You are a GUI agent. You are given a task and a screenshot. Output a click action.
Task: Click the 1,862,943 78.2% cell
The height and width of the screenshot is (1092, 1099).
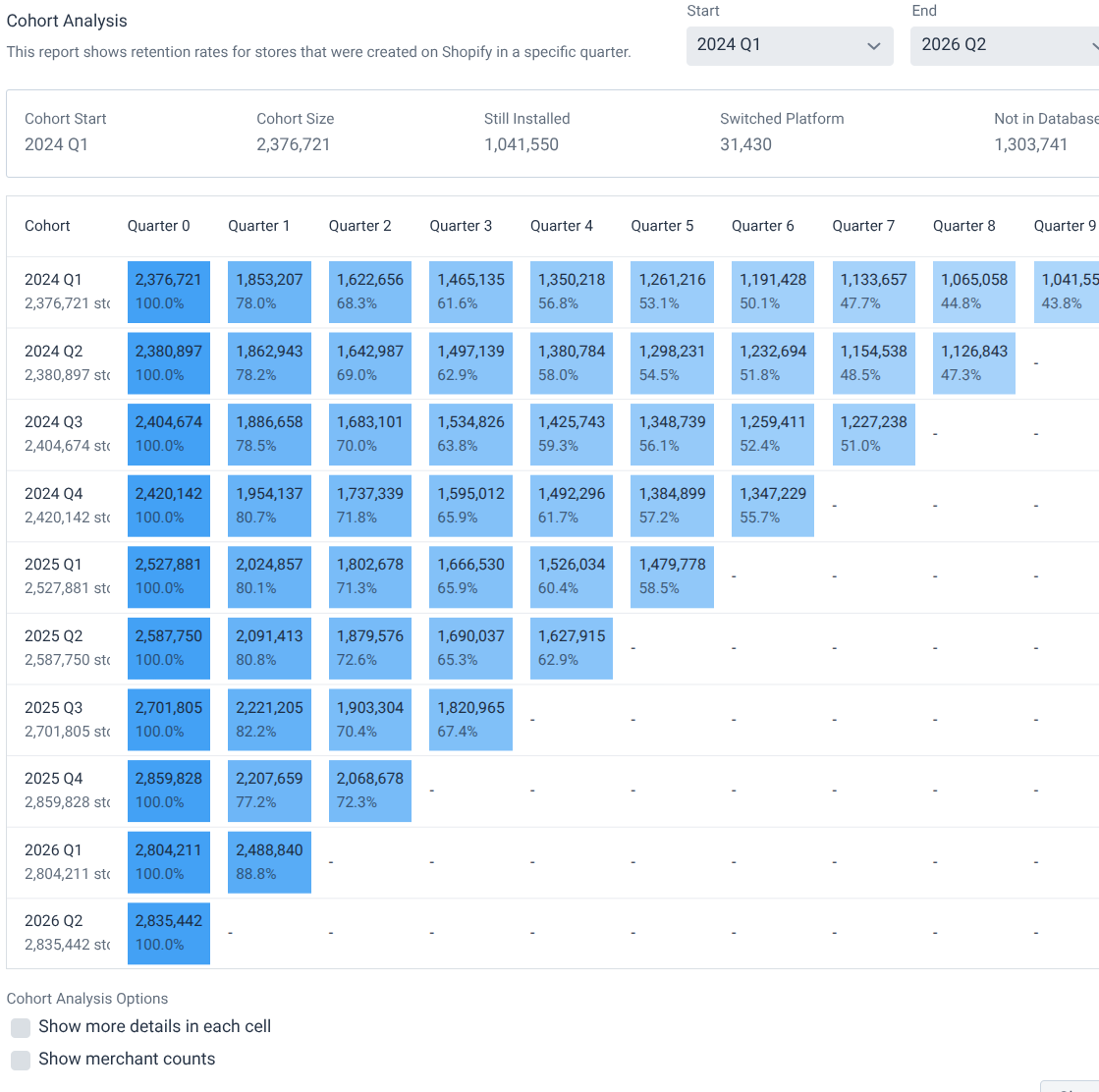pyautogui.click(x=269, y=363)
